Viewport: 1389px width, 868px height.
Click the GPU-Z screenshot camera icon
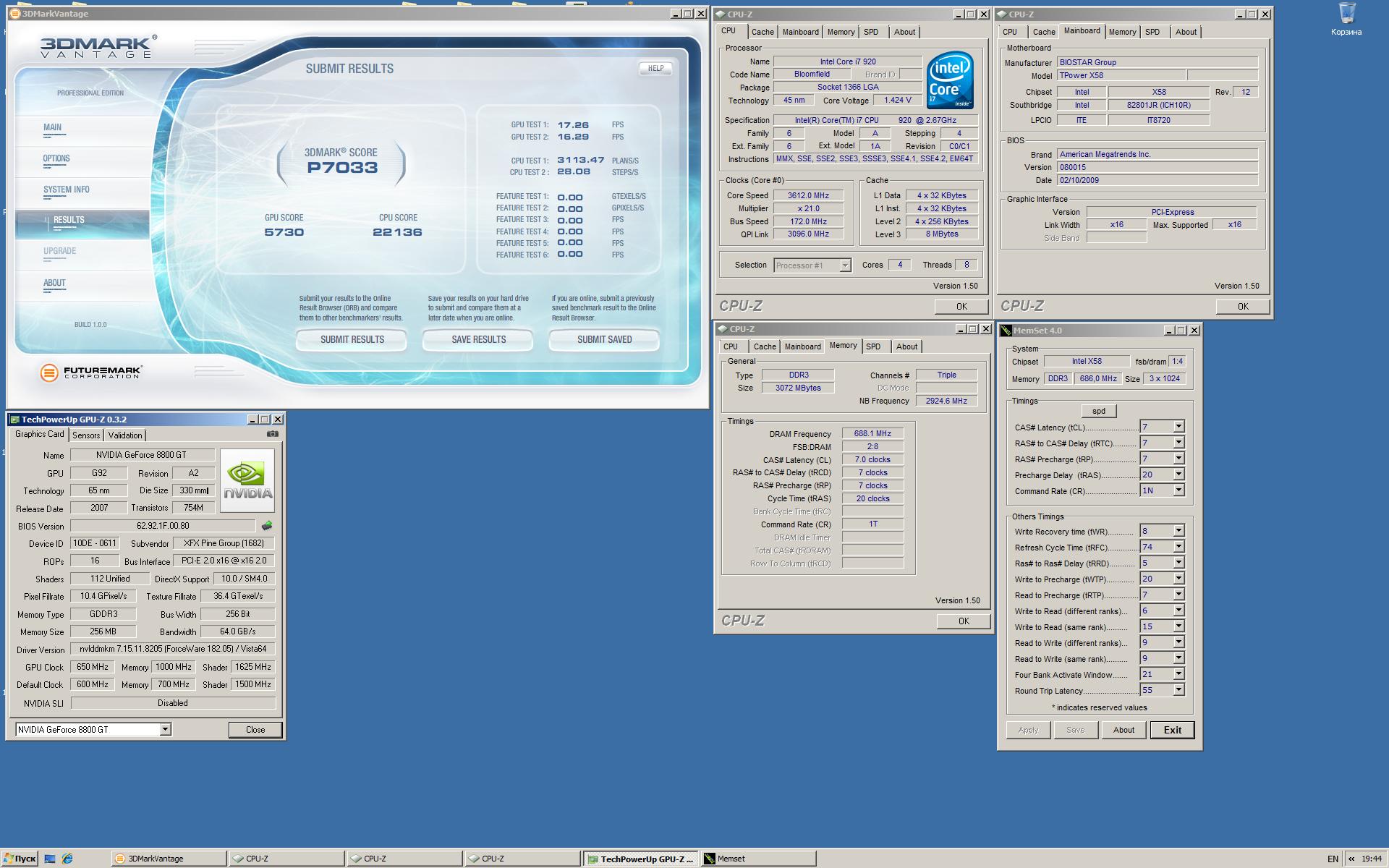coord(272,434)
